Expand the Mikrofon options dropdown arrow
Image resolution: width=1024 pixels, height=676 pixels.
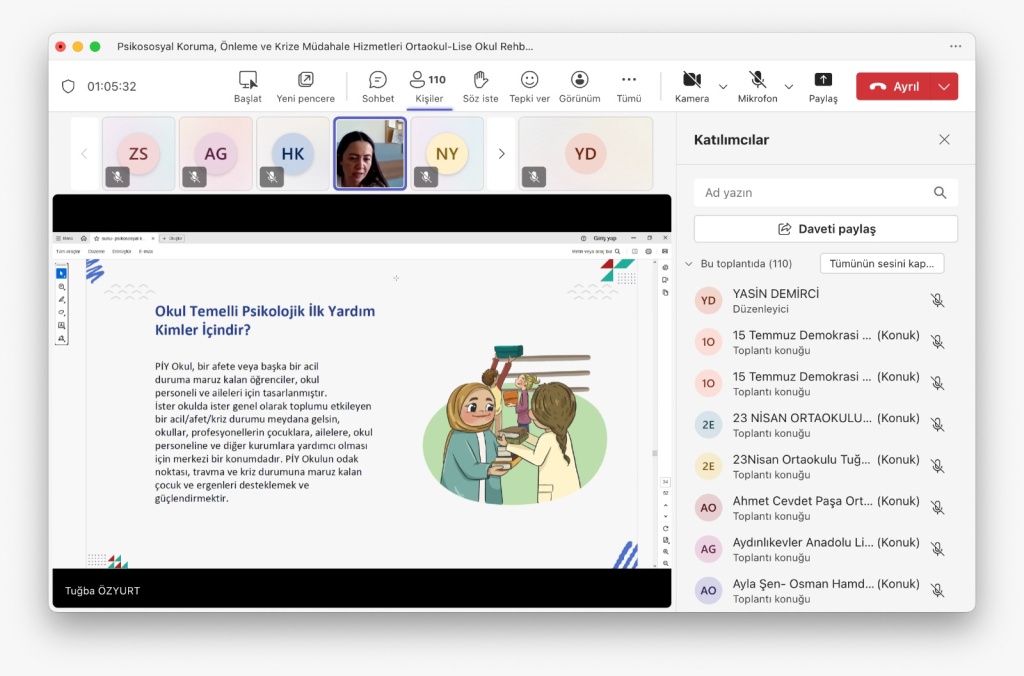pos(789,87)
